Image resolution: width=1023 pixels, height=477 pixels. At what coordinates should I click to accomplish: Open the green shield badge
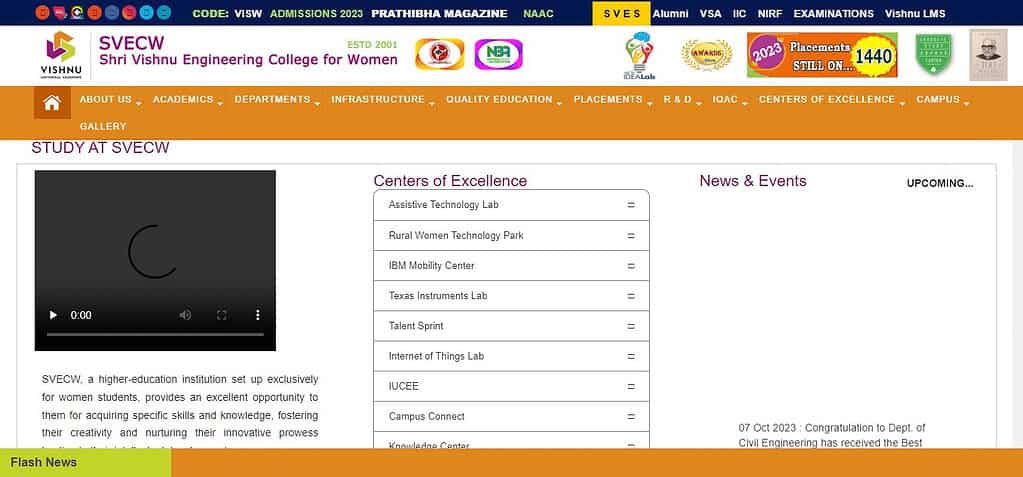point(933,55)
